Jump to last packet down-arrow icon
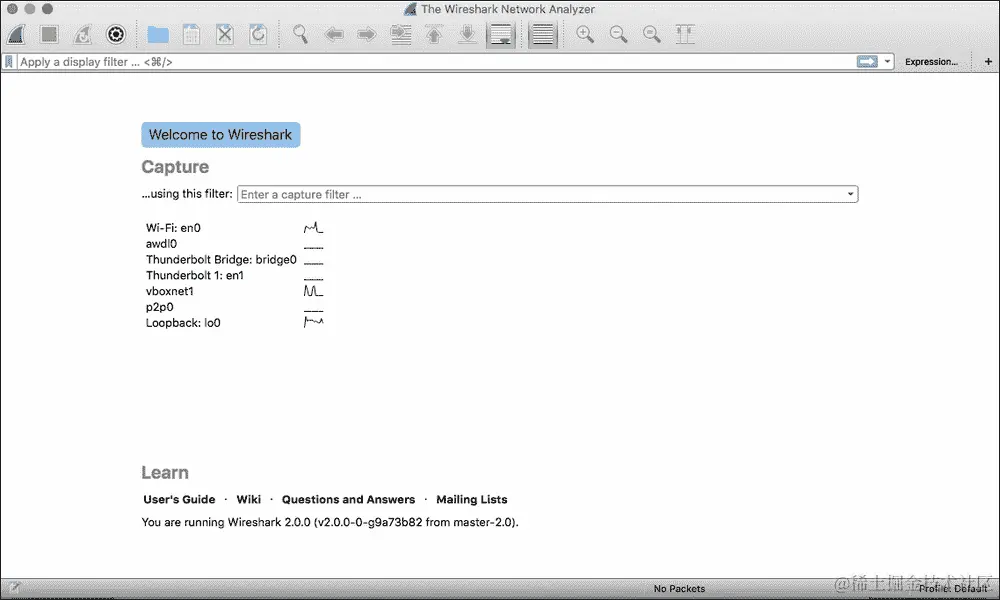The width and height of the screenshot is (1000, 600). [467, 34]
